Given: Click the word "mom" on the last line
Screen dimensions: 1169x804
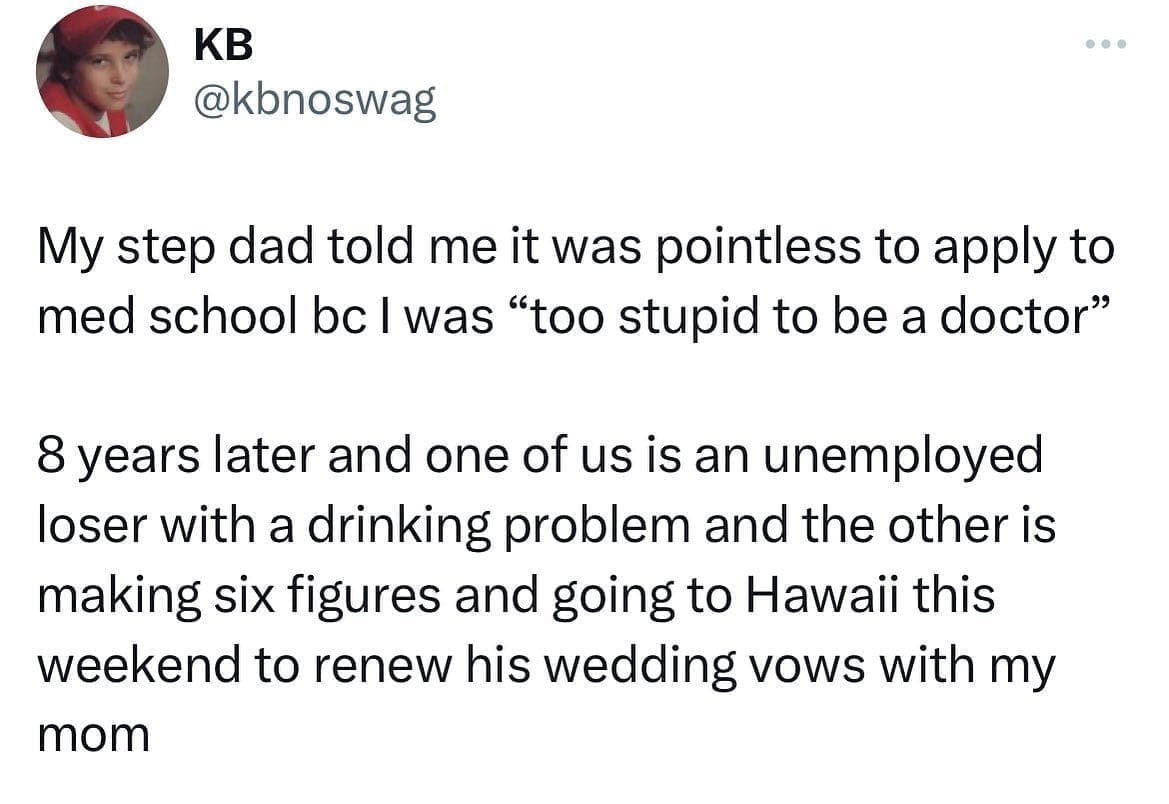Looking at the screenshot, I should coord(94,735).
